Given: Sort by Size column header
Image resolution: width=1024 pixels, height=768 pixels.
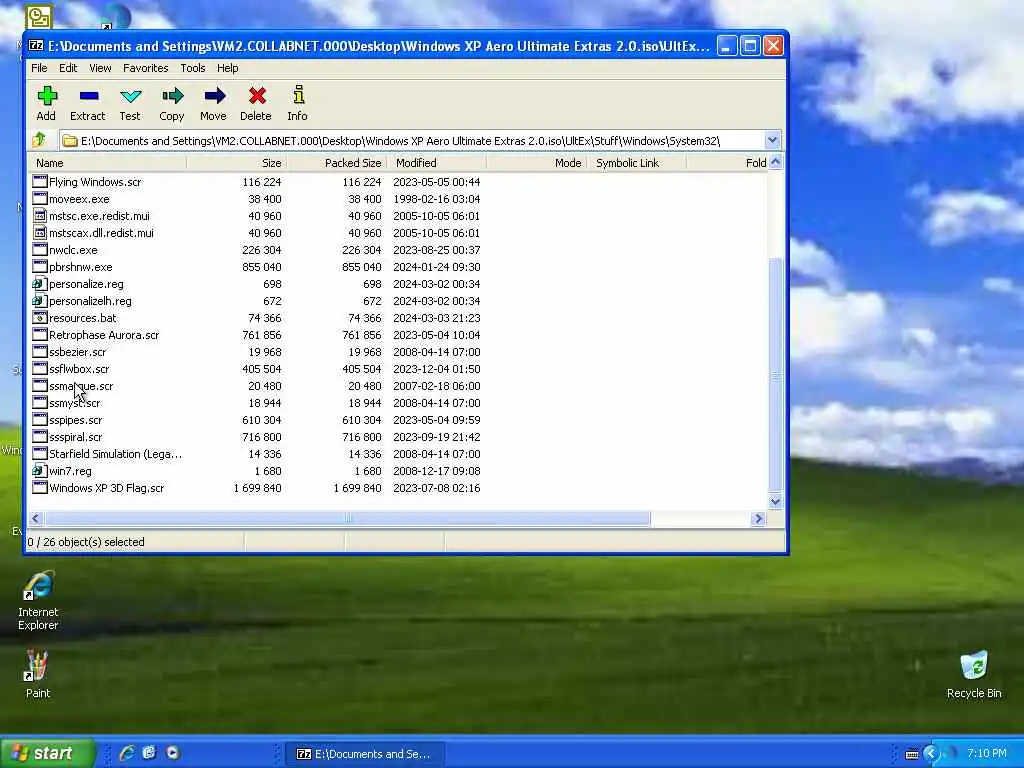Looking at the screenshot, I should click(236, 163).
